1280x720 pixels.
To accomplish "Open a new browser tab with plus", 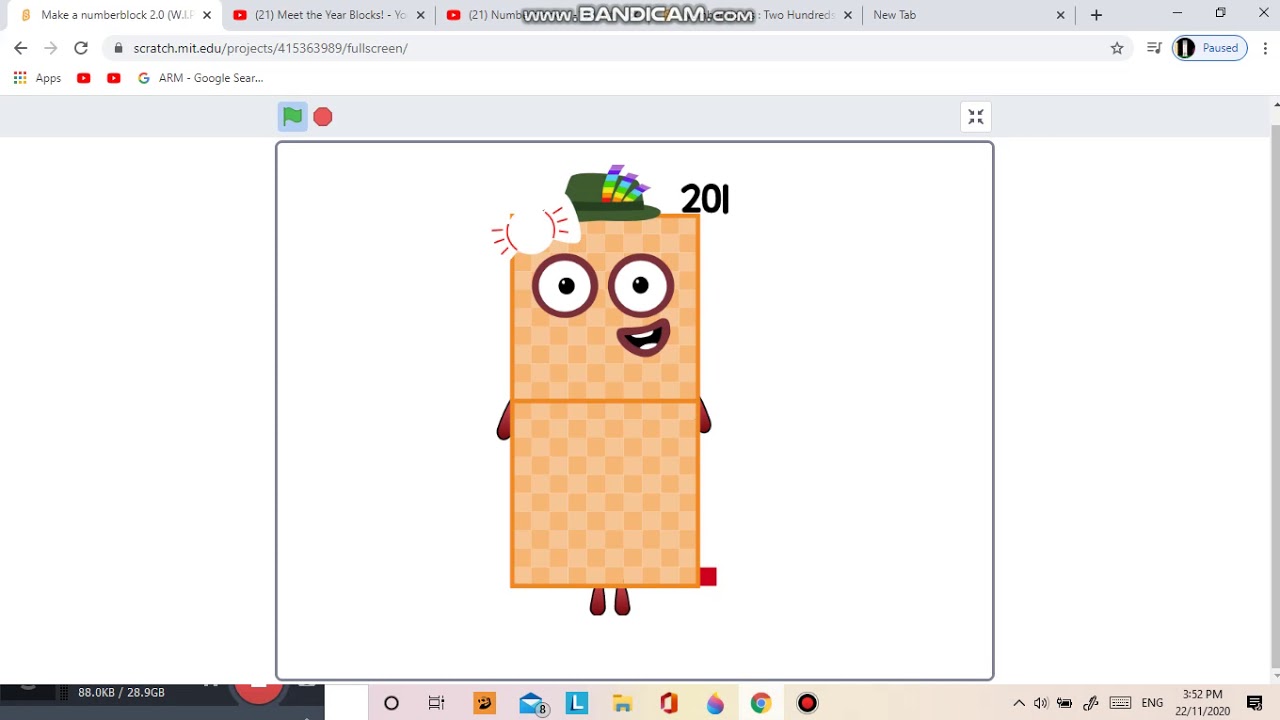I will [1096, 15].
